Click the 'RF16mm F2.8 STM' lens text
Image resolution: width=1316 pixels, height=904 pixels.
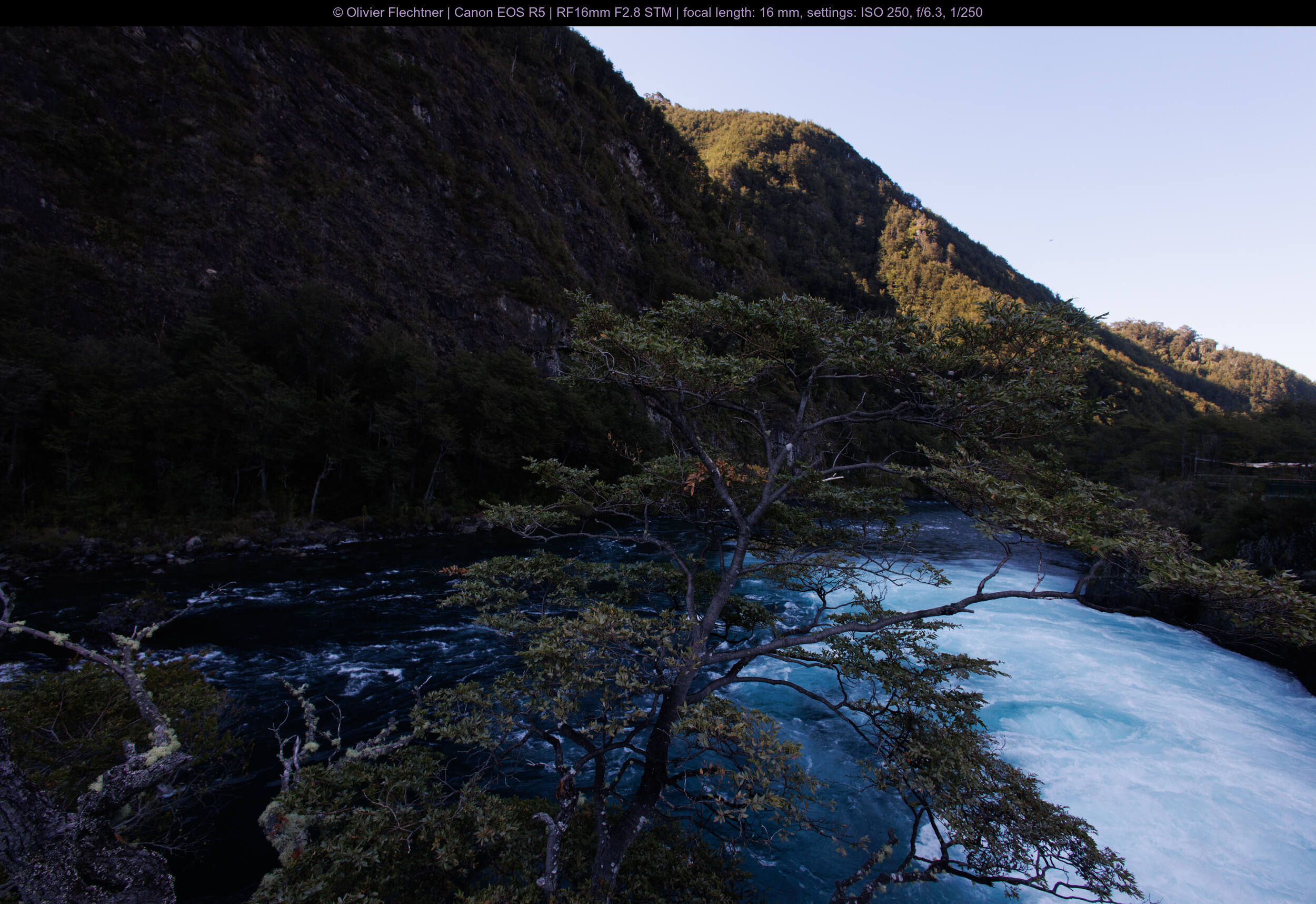click(x=614, y=13)
